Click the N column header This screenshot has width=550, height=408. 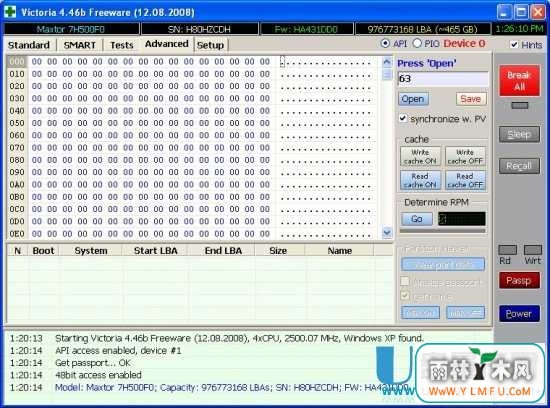(x=18, y=250)
